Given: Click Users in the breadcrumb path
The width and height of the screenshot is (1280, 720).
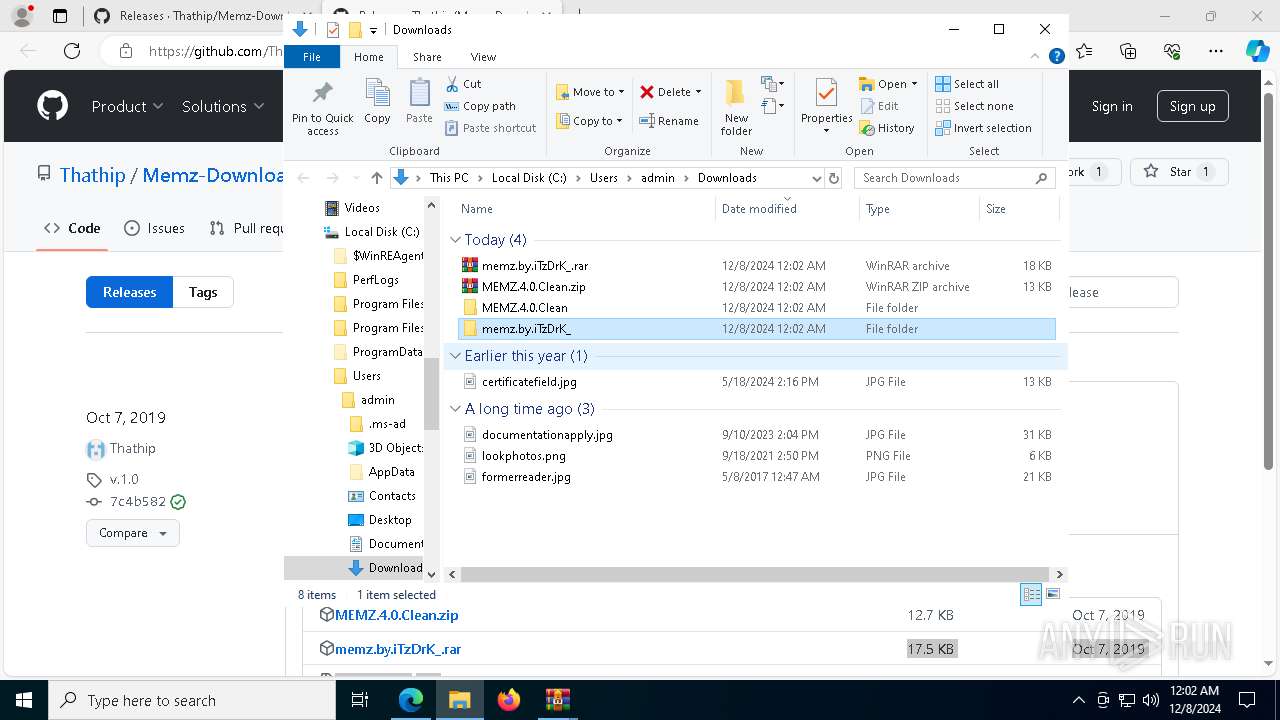Looking at the screenshot, I should click(604, 178).
